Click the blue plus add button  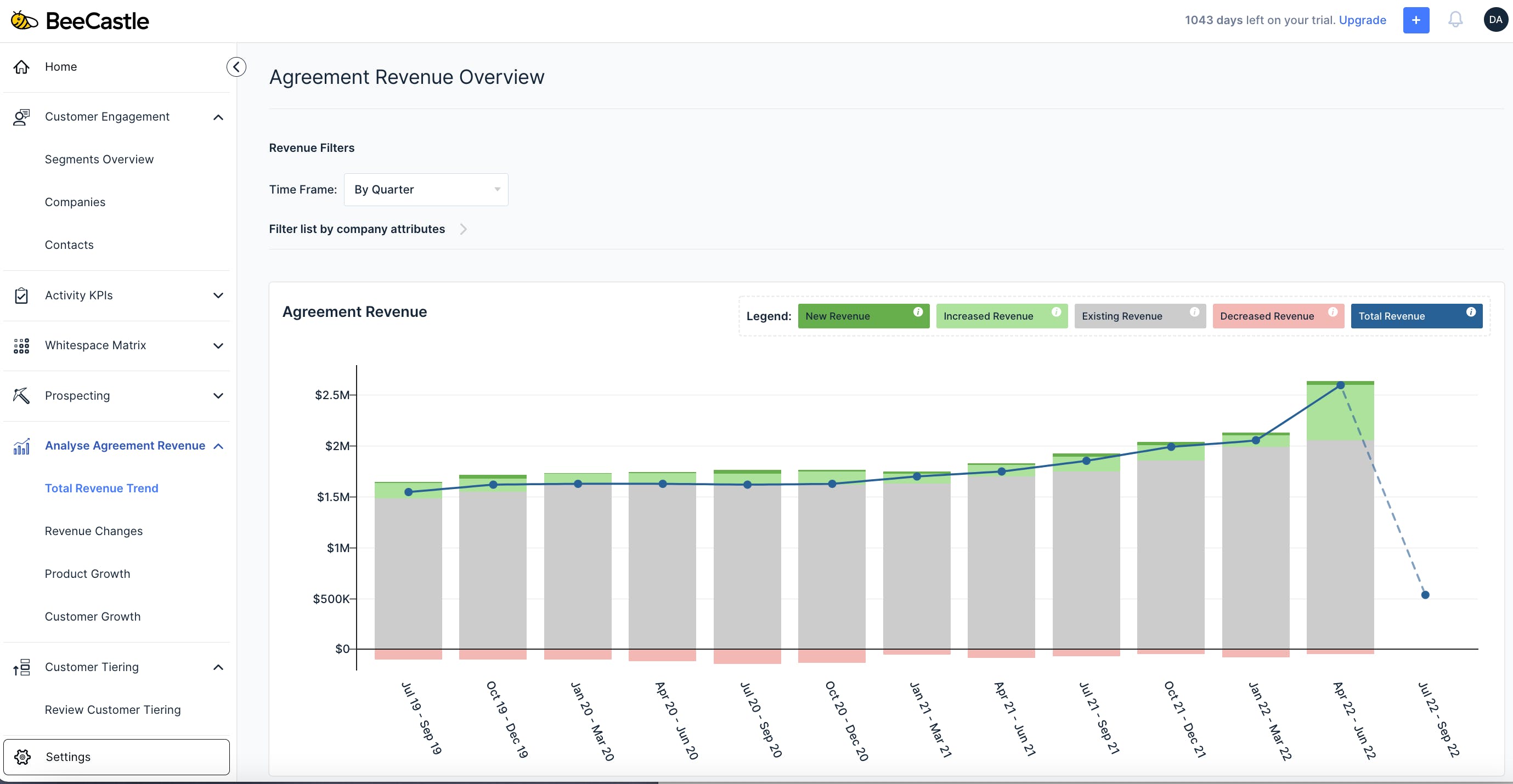(1415, 20)
